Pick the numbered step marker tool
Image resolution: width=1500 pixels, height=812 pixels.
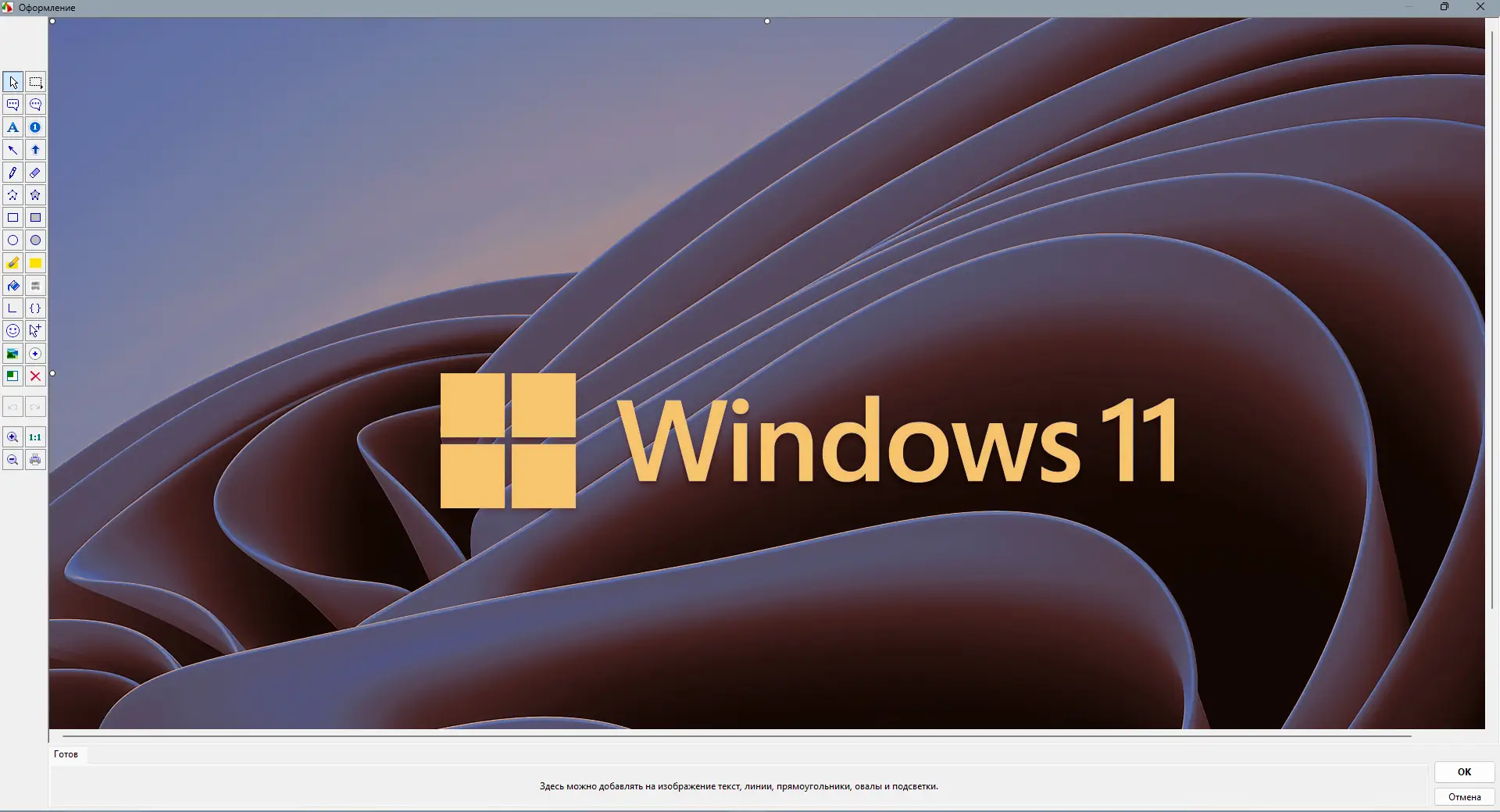pyautogui.click(x=35, y=127)
